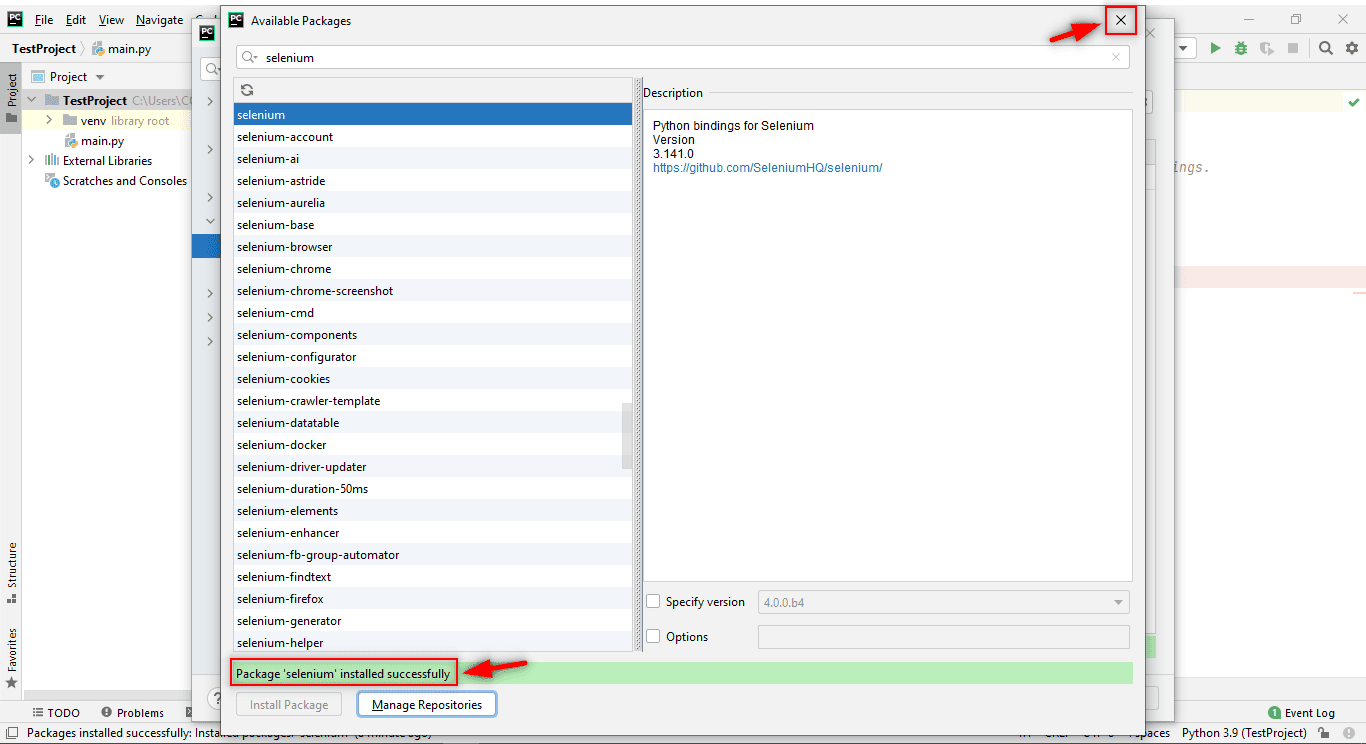Click the refresh packages list icon
Image resolution: width=1366 pixels, height=744 pixels.
pos(247,90)
